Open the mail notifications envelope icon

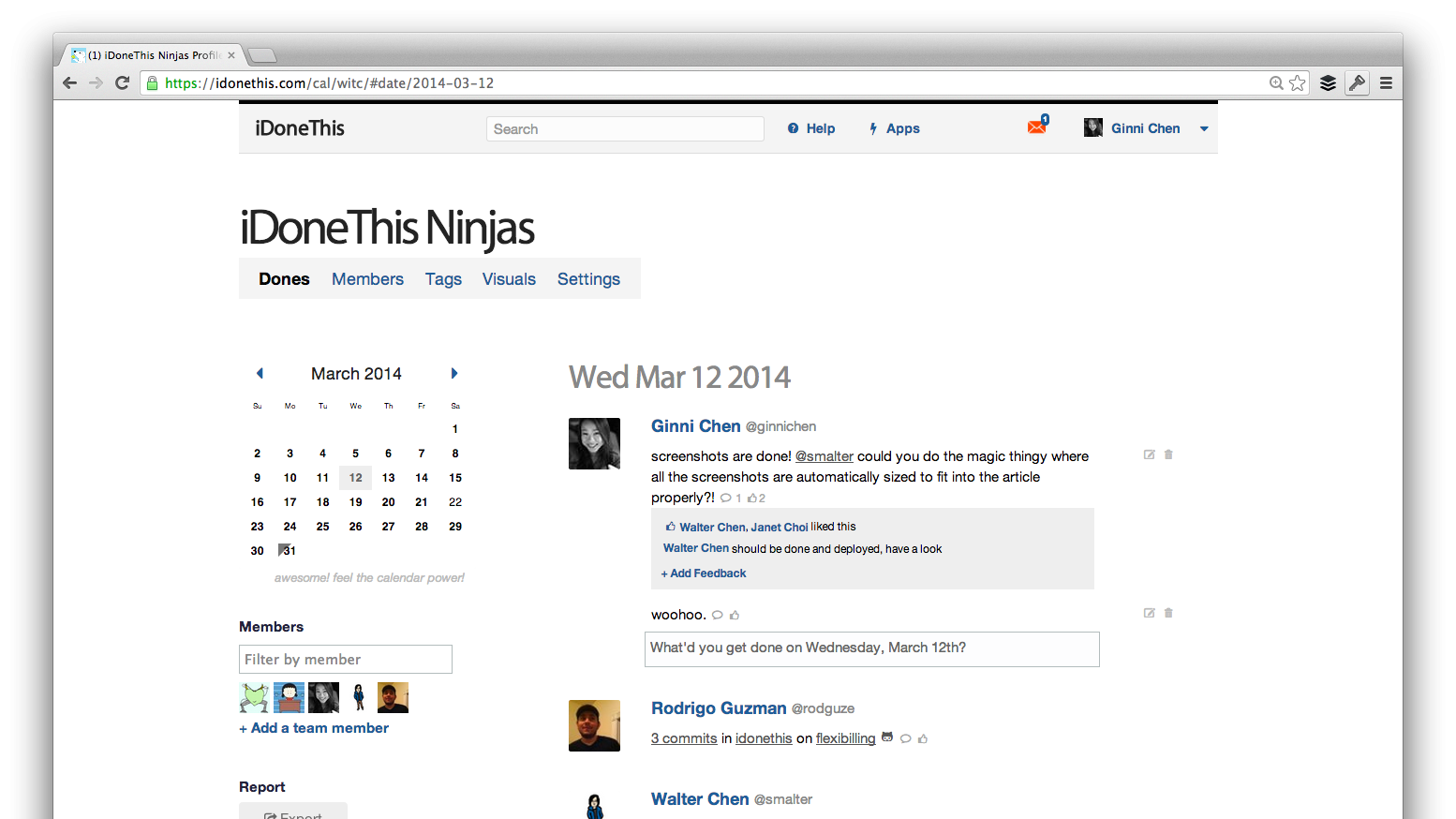(x=1036, y=127)
